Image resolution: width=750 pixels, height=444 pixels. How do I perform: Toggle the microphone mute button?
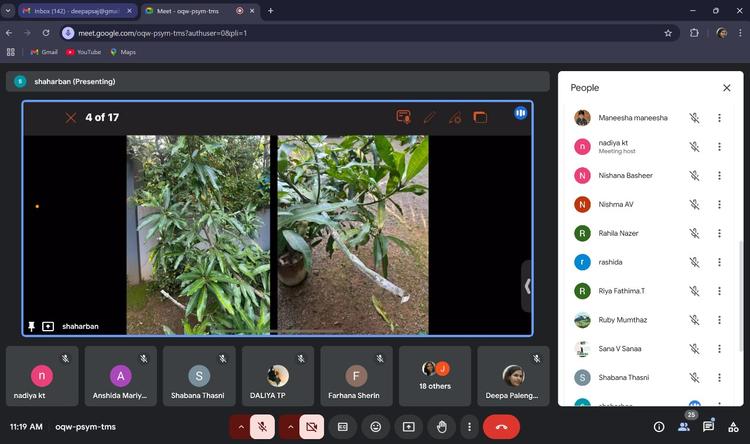(x=262, y=426)
